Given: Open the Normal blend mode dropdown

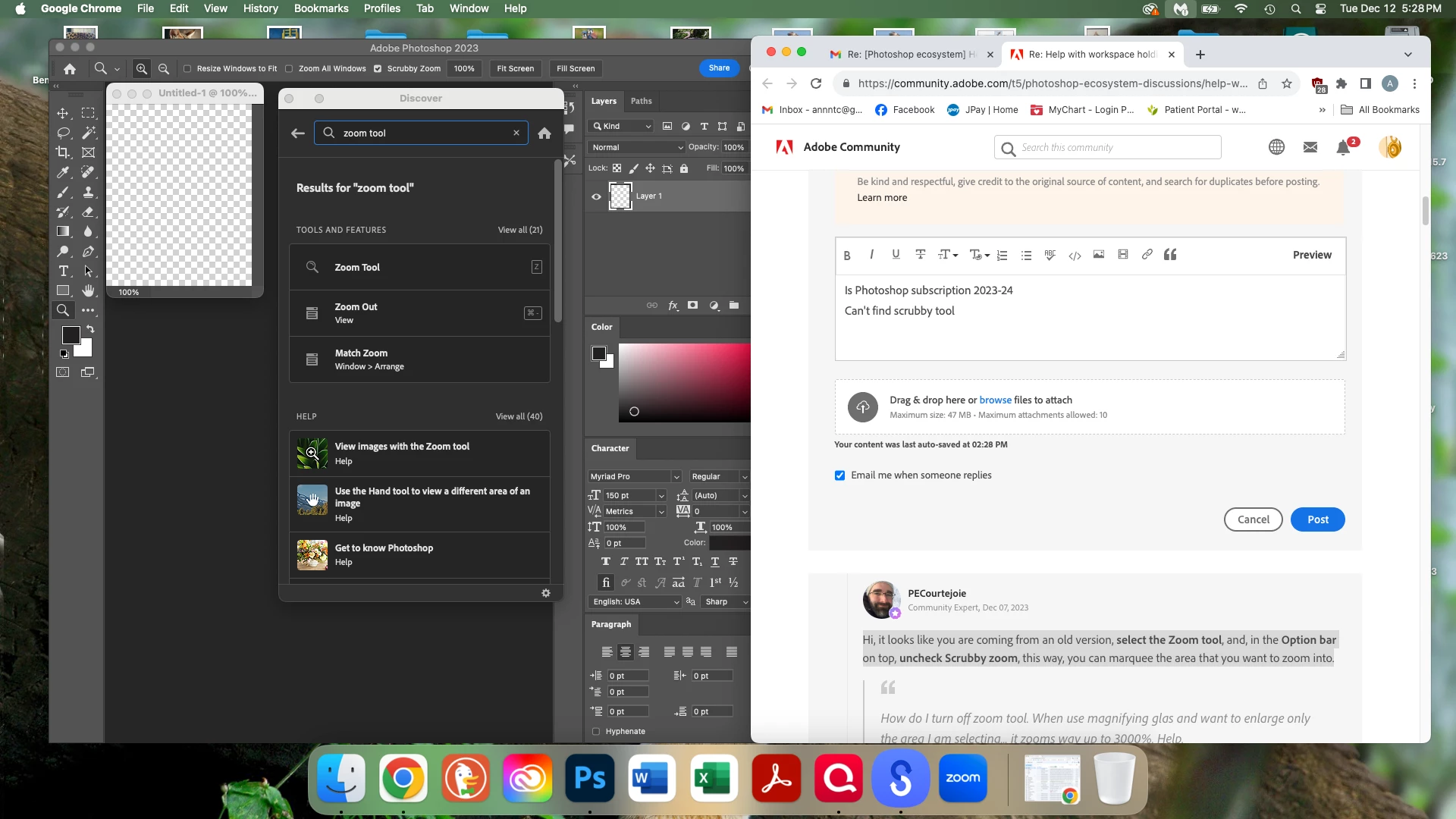Looking at the screenshot, I should click(636, 147).
